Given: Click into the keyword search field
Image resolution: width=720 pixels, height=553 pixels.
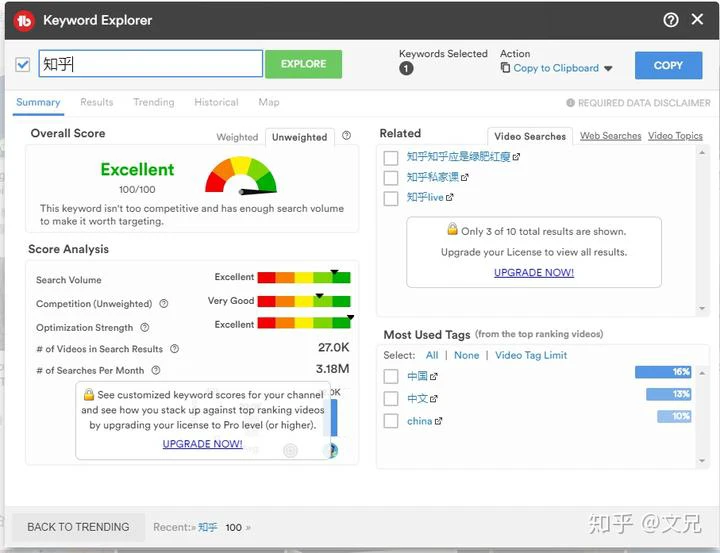Looking at the screenshot, I should 151,63.
